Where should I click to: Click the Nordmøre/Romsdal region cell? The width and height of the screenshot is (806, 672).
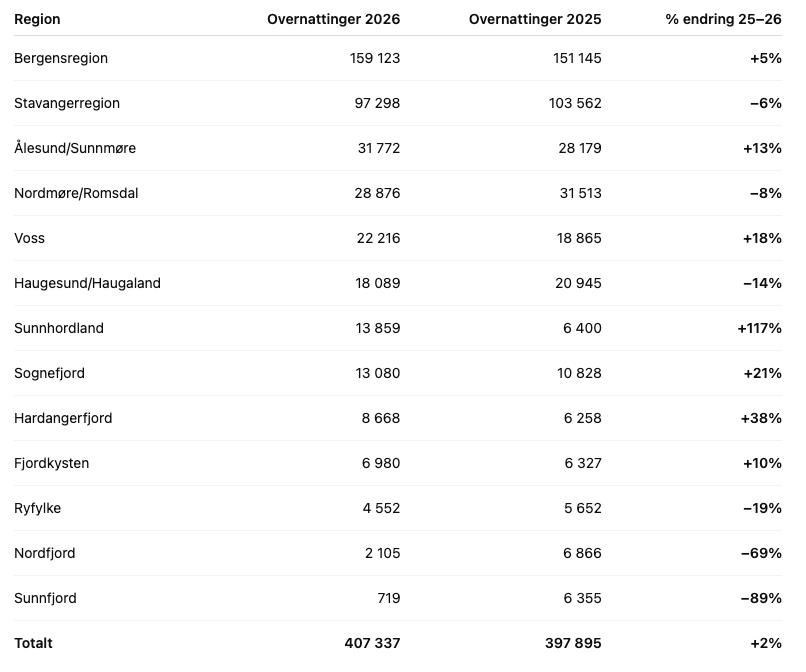click(x=76, y=193)
